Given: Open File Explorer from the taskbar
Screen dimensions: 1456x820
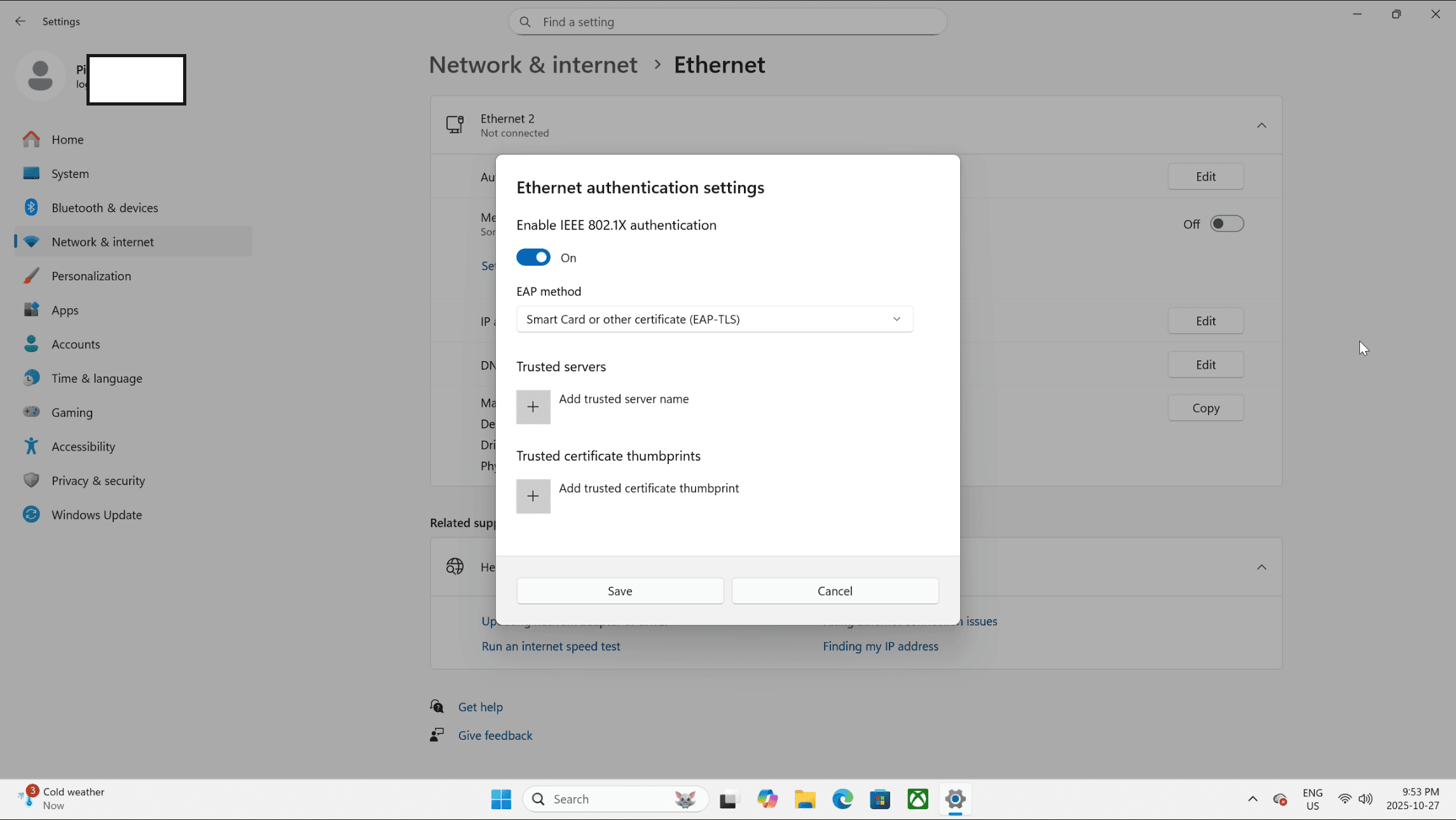Looking at the screenshot, I should pyautogui.click(x=805, y=799).
